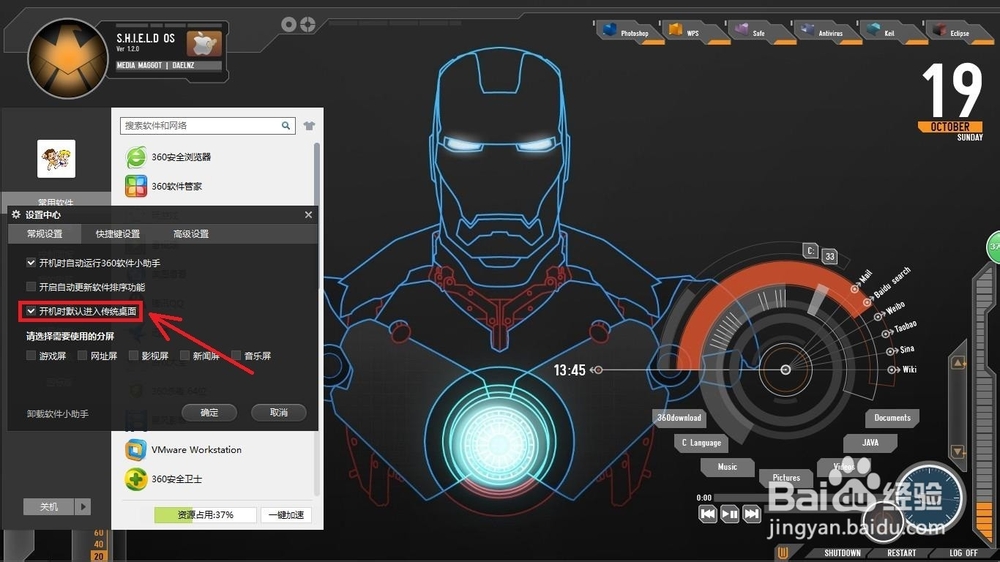The image size is (1000, 562).
Task: Check the 游戏屏 option
Action: pos(31,355)
